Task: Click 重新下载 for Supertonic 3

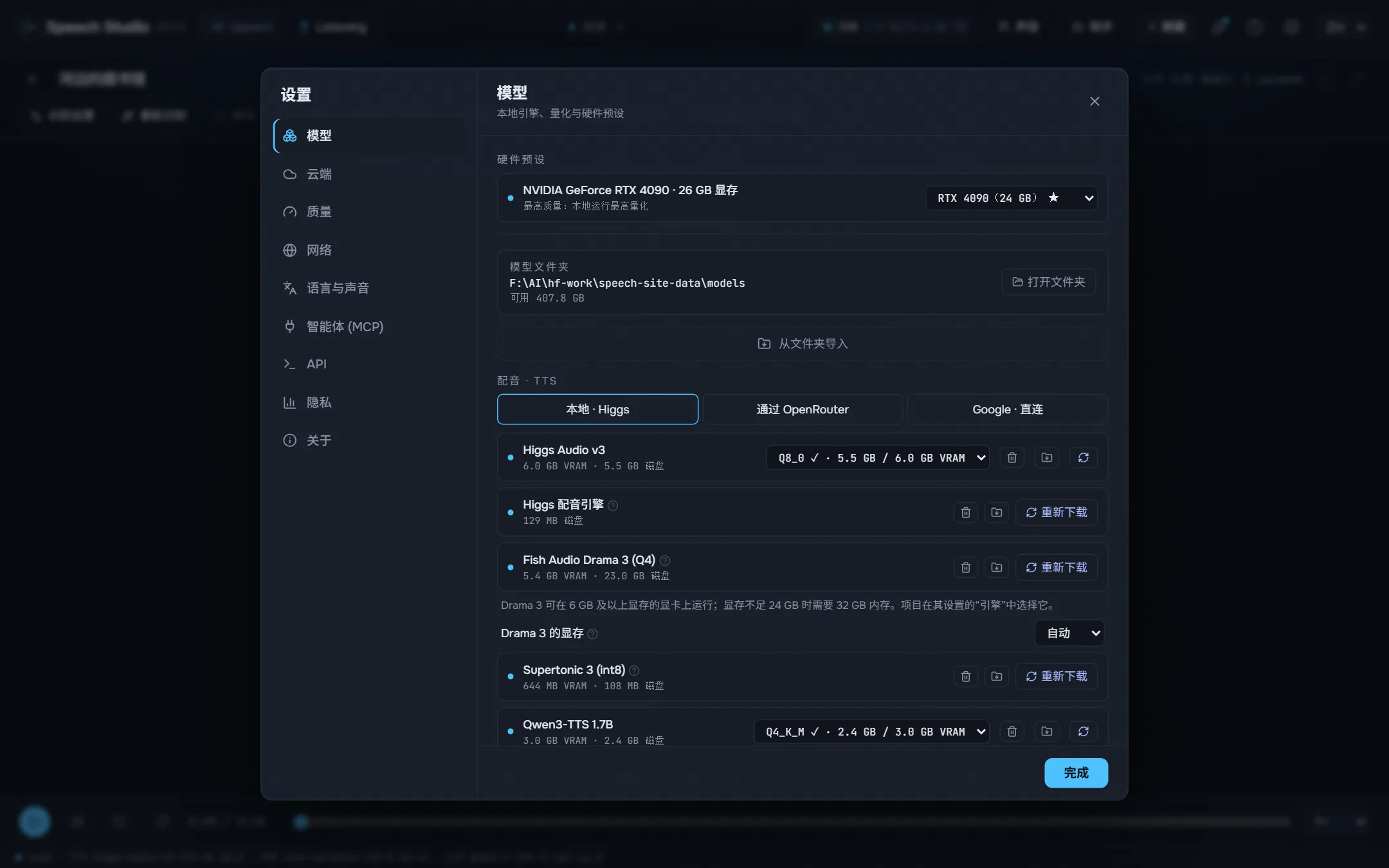Action: coord(1056,676)
